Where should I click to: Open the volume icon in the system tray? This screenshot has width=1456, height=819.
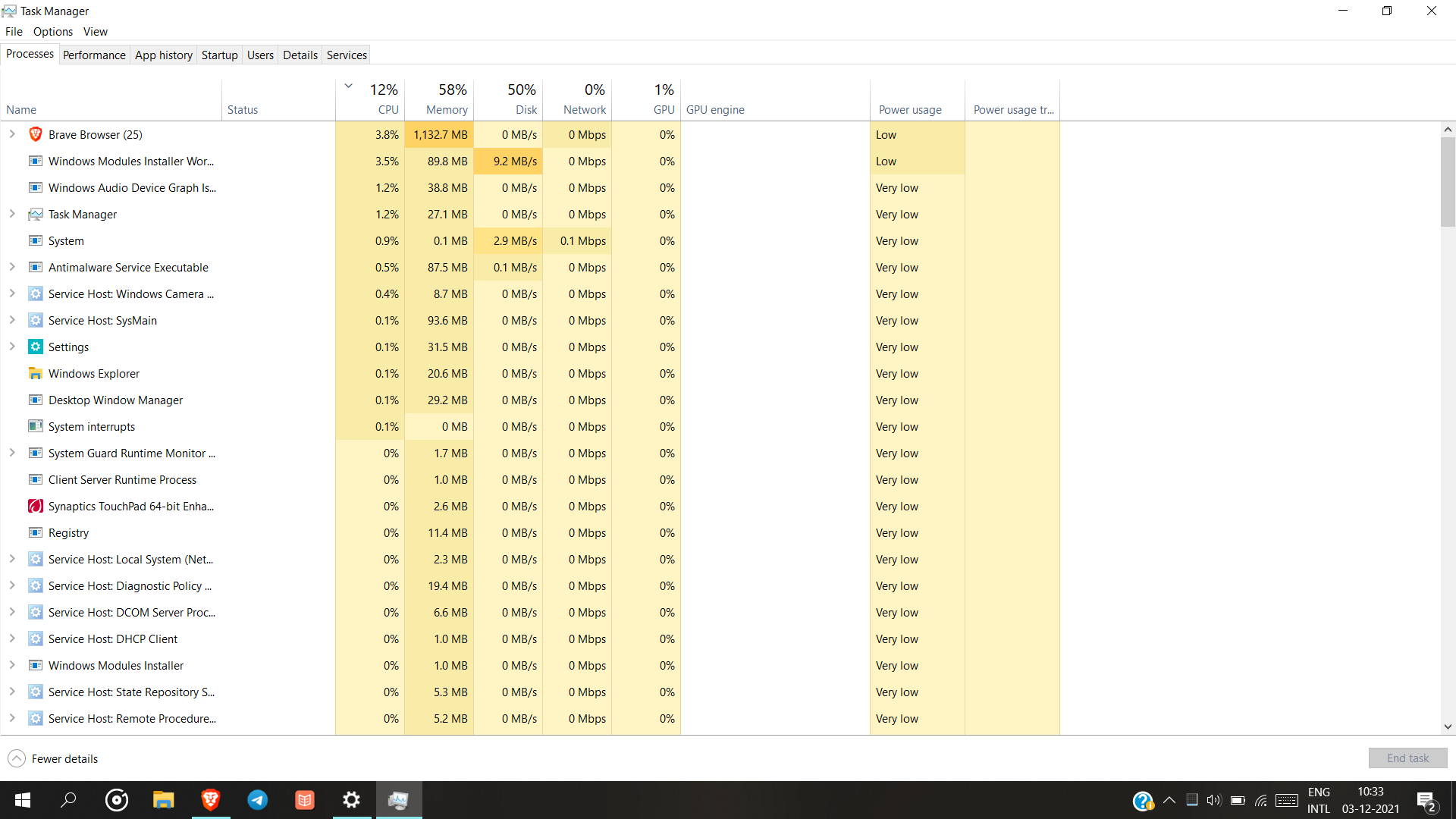point(1214,800)
